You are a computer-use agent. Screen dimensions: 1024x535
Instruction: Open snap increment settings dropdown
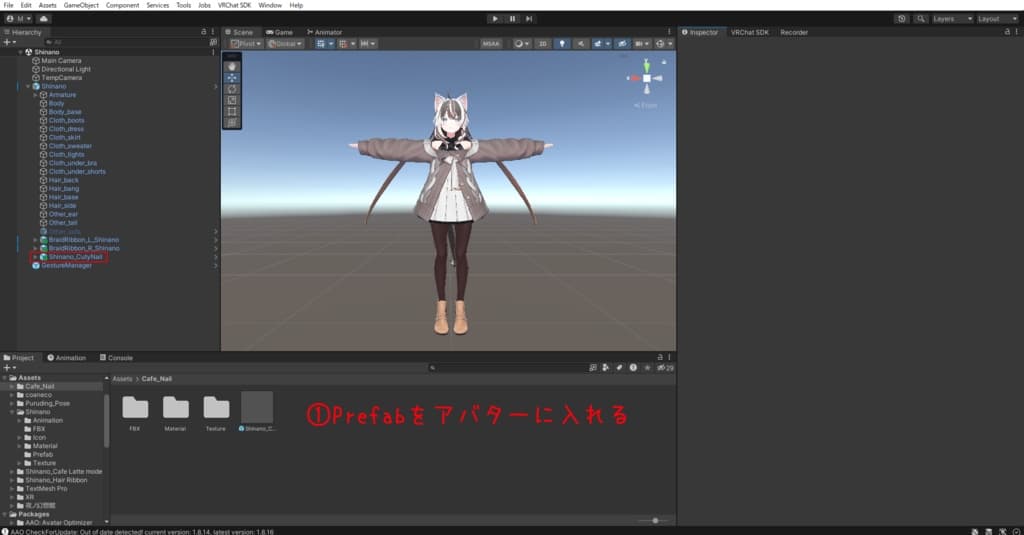pyautogui.click(x=368, y=44)
